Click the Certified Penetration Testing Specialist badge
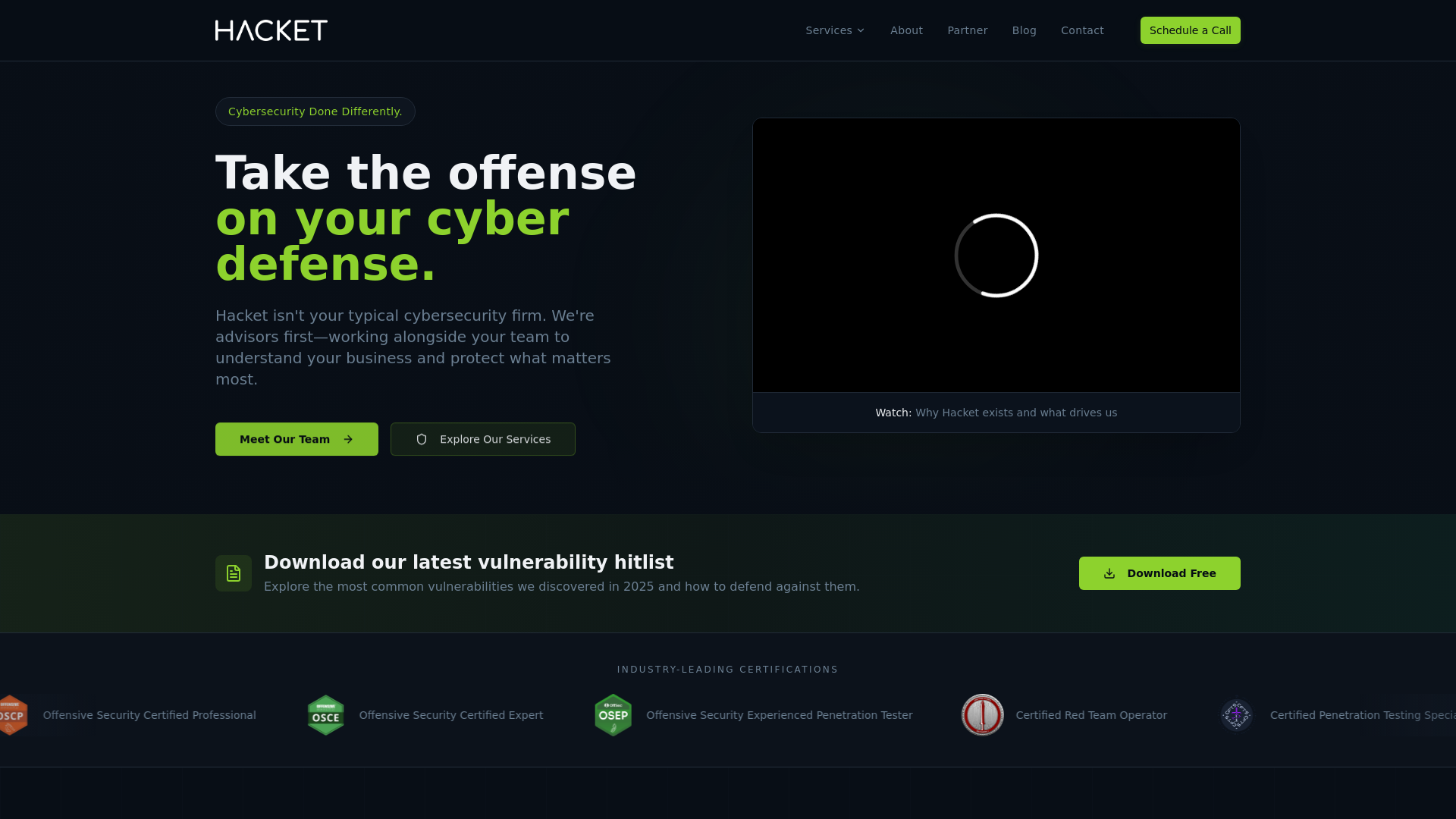1456x819 pixels. pos(1236,715)
